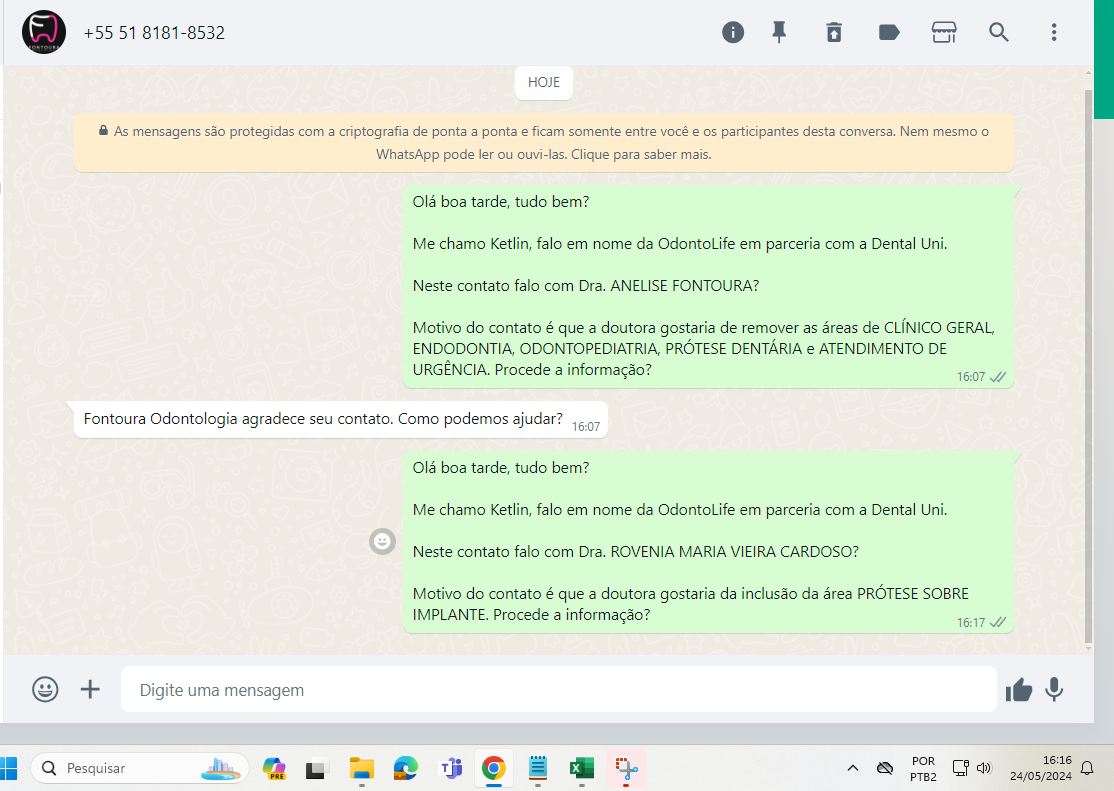Open Notepad from the taskbar
The height and width of the screenshot is (791, 1114).
[538, 768]
